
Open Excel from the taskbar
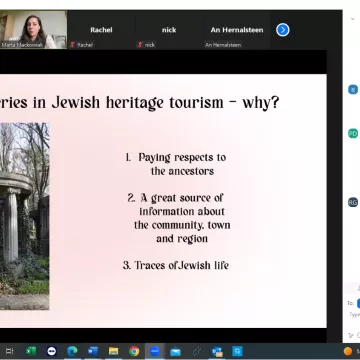(x=31, y=351)
